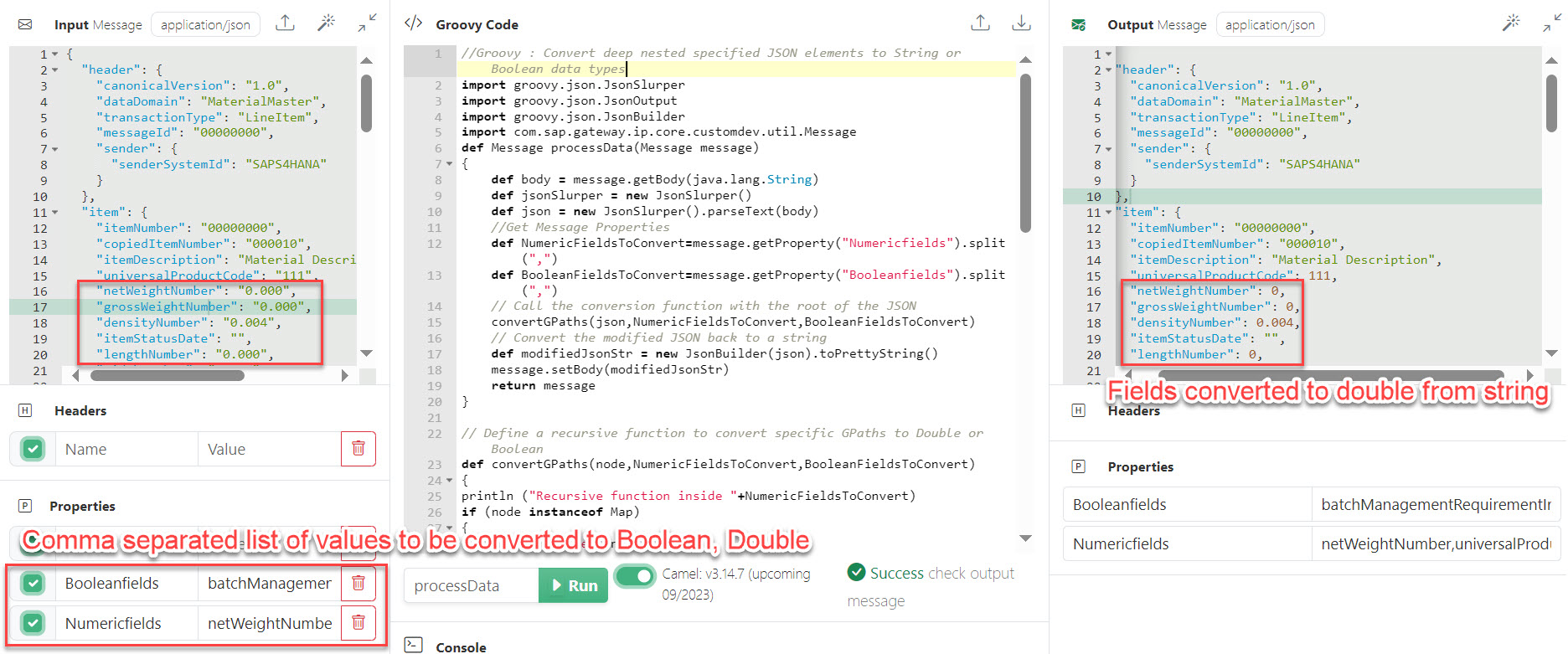The image size is (1568, 654).
Task: Click the Input Message envelope icon
Action: coord(25,24)
